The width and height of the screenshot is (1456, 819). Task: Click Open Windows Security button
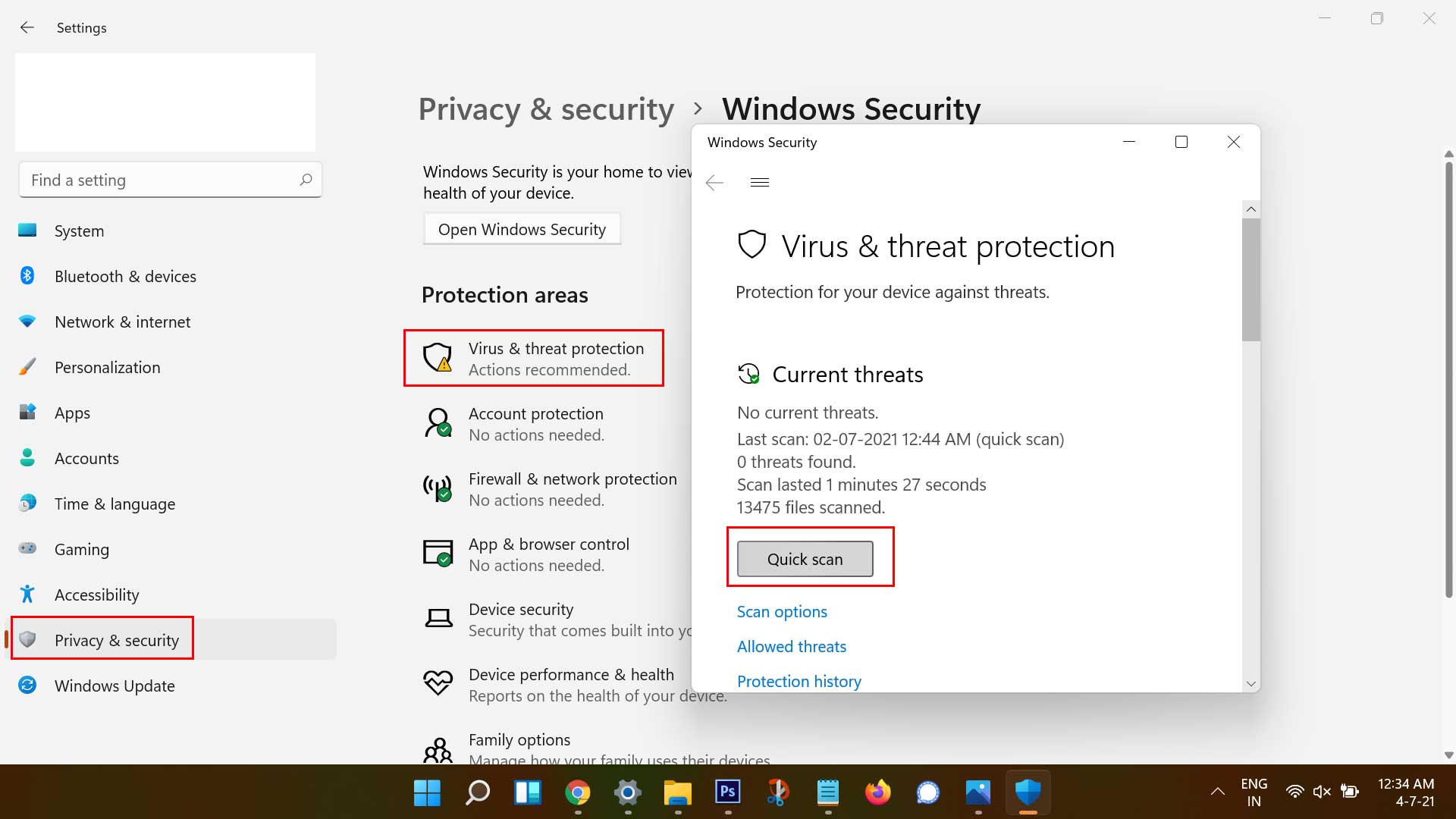(522, 230)
